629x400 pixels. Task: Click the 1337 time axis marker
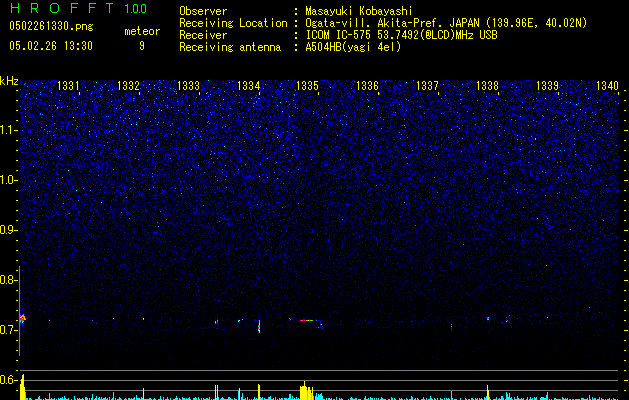[x=428, y=86]
